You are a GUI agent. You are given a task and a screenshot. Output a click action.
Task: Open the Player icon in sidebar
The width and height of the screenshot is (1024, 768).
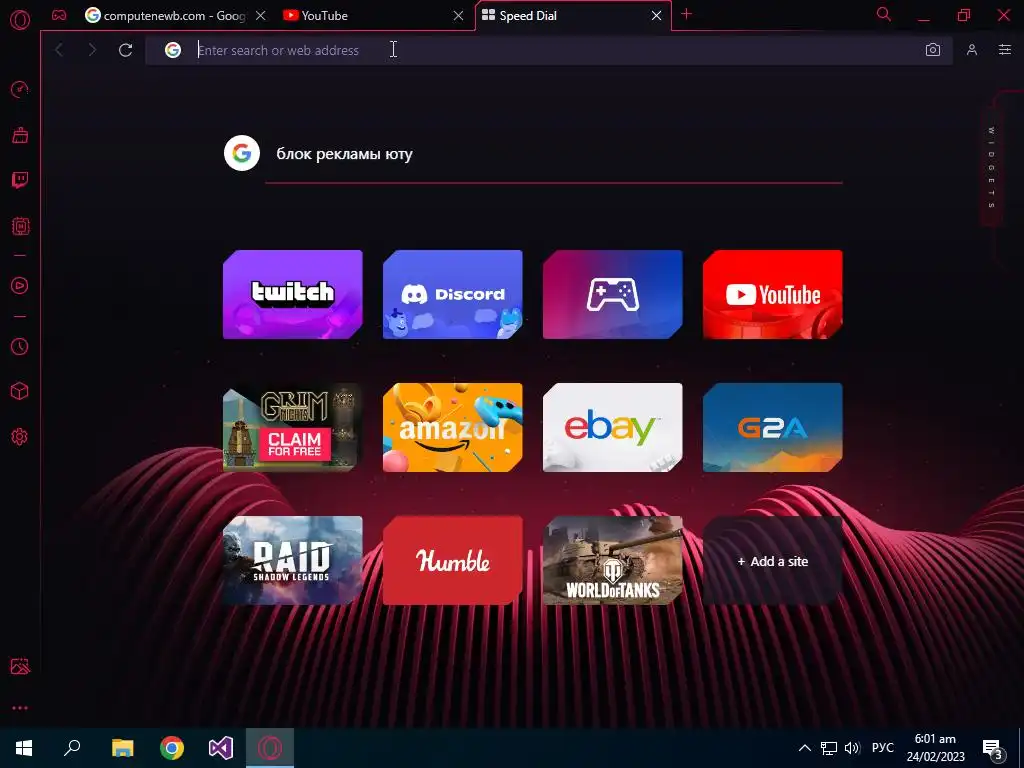[20, 285]
